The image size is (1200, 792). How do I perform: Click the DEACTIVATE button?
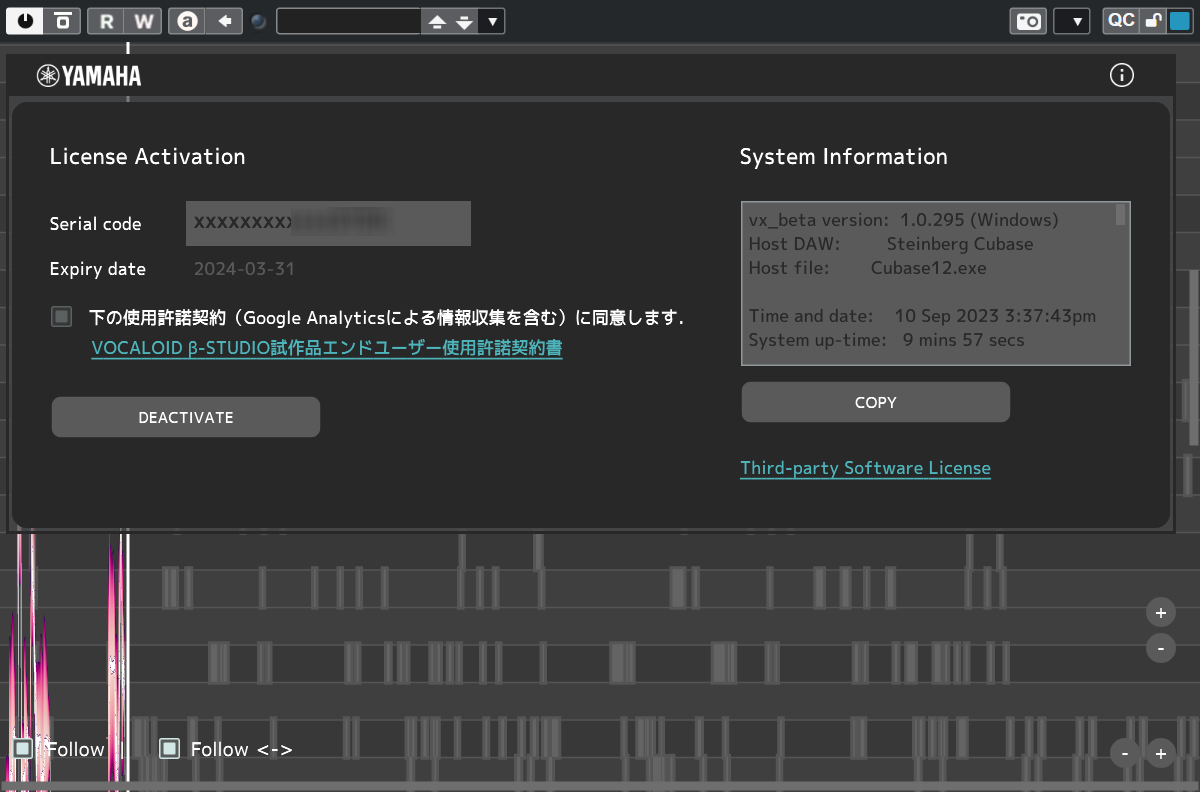pyautogui.click(x=186, y=417)
